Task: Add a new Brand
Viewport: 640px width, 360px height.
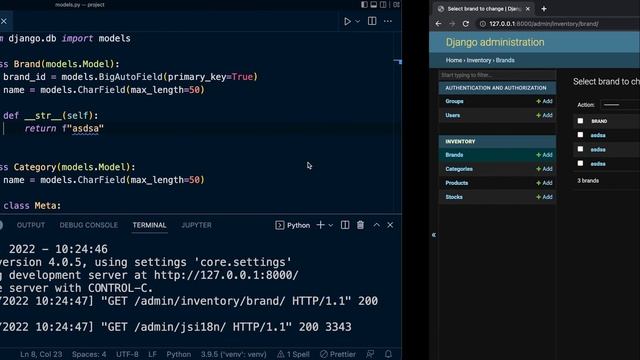Action: 544,155
